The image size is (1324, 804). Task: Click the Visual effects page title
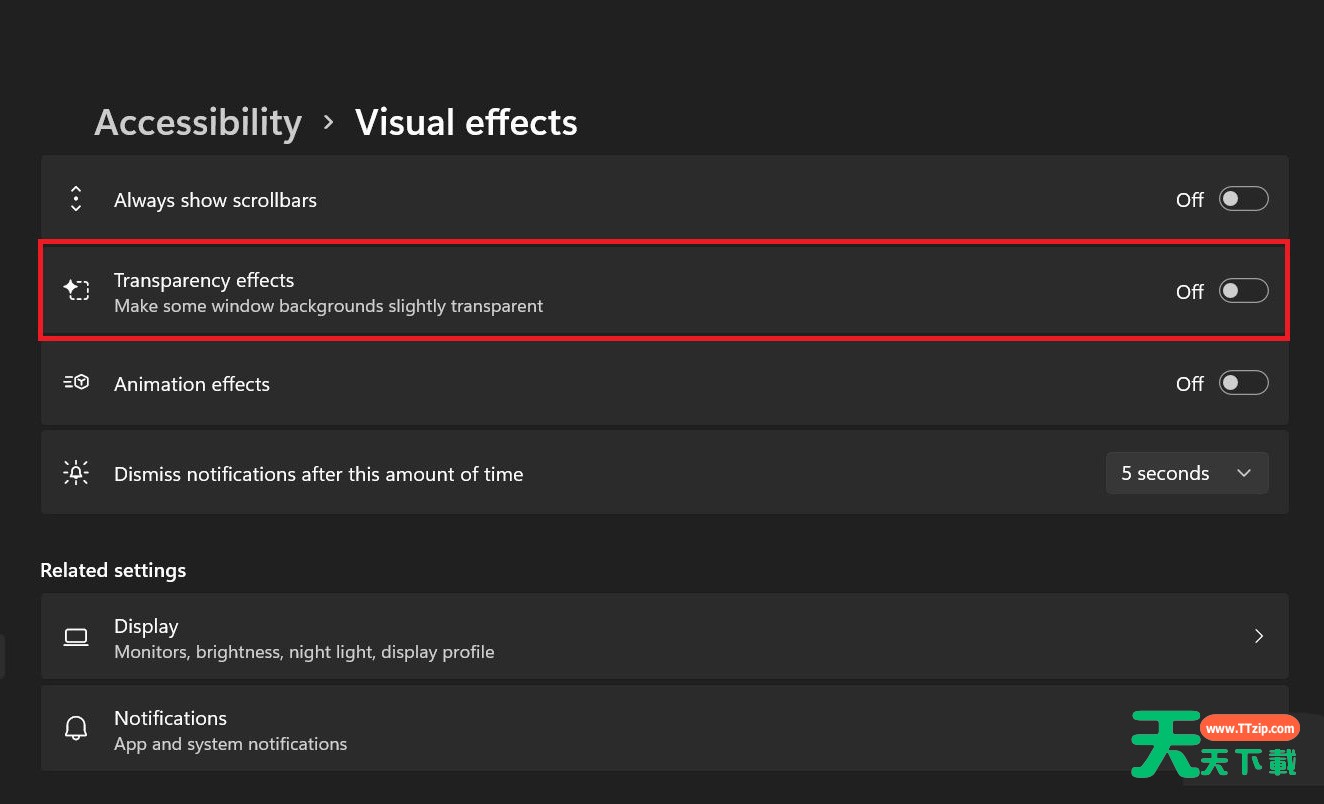pyautogui.click(x=466, y=122)
